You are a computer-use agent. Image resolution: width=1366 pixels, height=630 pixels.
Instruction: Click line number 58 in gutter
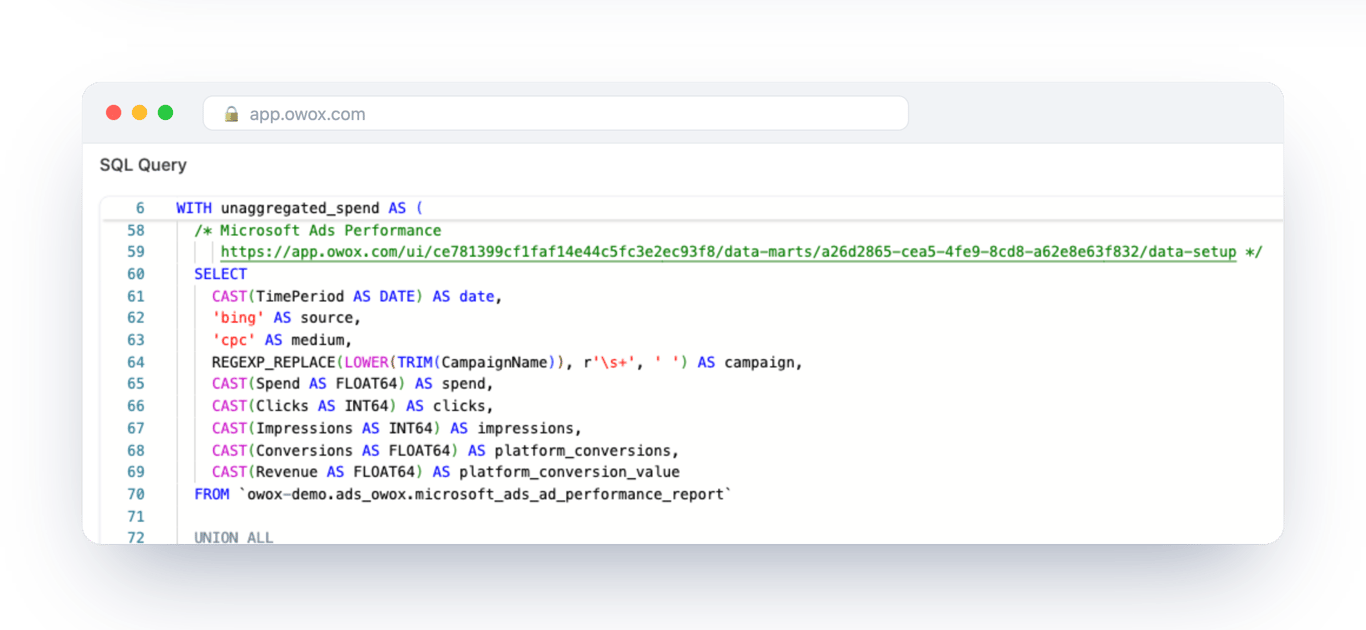click(x=136, y=230)
